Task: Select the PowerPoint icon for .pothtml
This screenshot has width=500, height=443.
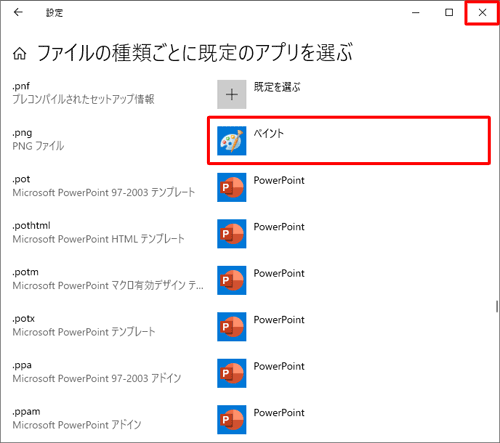Action: 232,234
